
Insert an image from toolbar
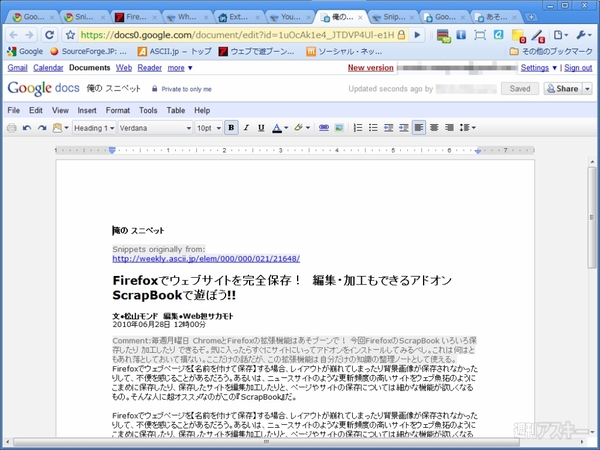pos(339,128)
